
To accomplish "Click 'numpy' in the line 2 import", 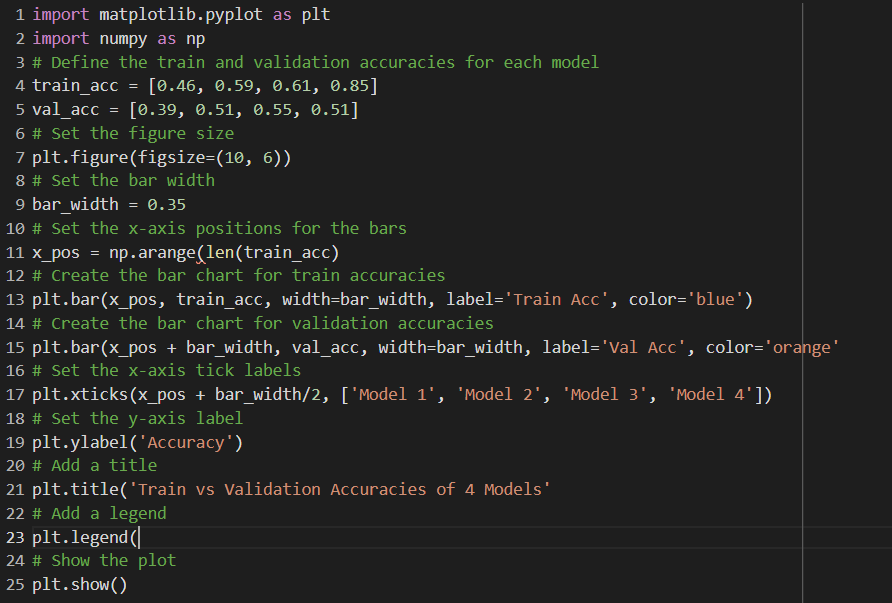I will [123, 39].
